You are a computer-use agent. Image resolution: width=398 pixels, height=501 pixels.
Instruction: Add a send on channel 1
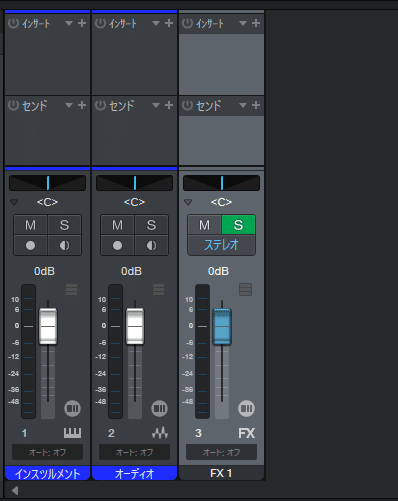point(82,105)
